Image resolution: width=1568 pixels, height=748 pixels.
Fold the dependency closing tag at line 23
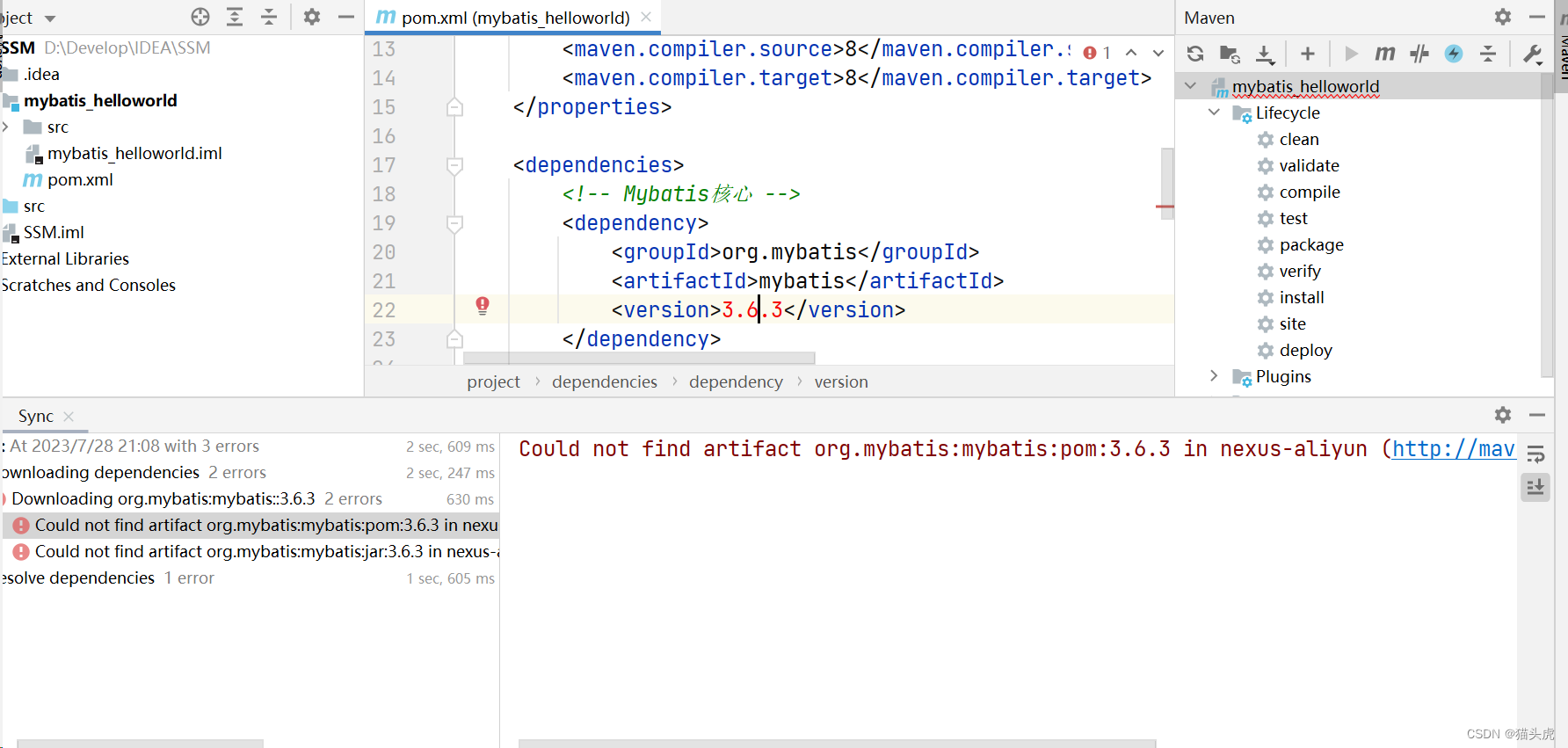[x=454, y=339]
